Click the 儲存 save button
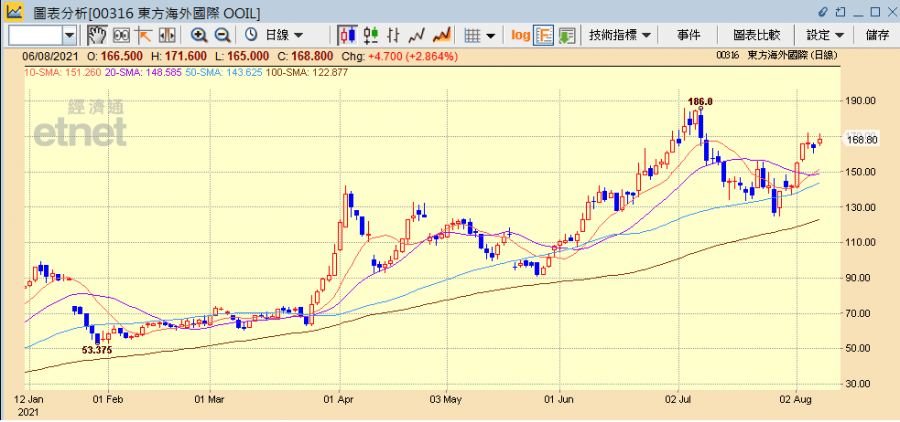Image resolution: width=900 pixels, height=422 pixels. [x=877, y=35]
